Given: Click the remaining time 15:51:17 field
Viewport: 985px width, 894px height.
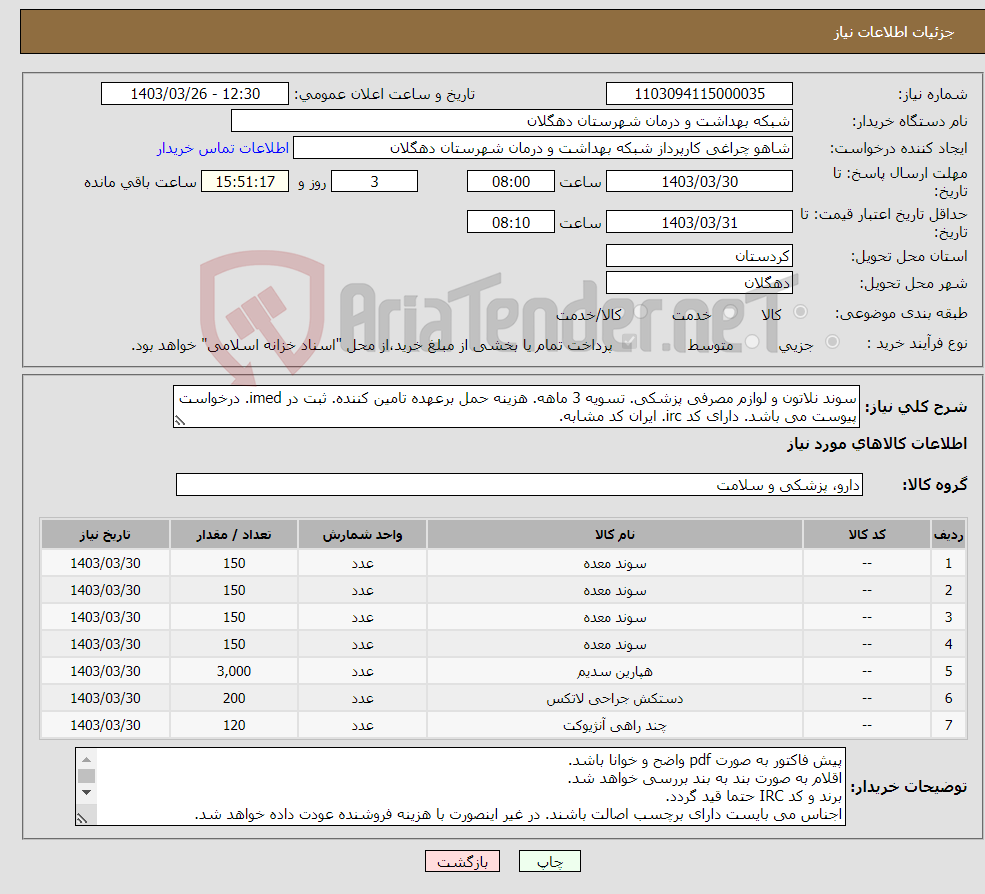Looking at the screenshot, I should (245, 182).
